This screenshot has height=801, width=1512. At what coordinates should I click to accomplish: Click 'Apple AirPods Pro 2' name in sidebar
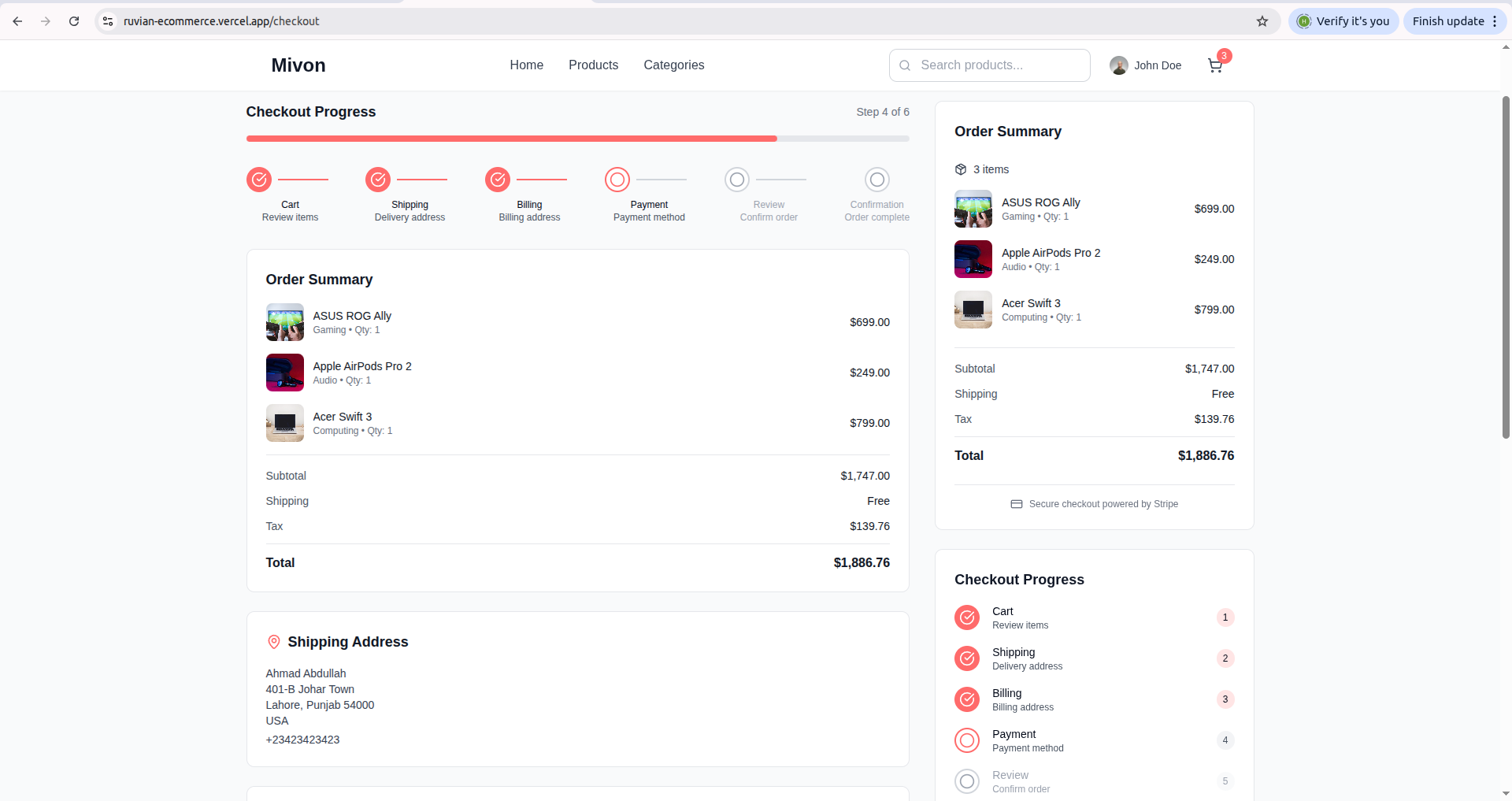pos(1051,253)
